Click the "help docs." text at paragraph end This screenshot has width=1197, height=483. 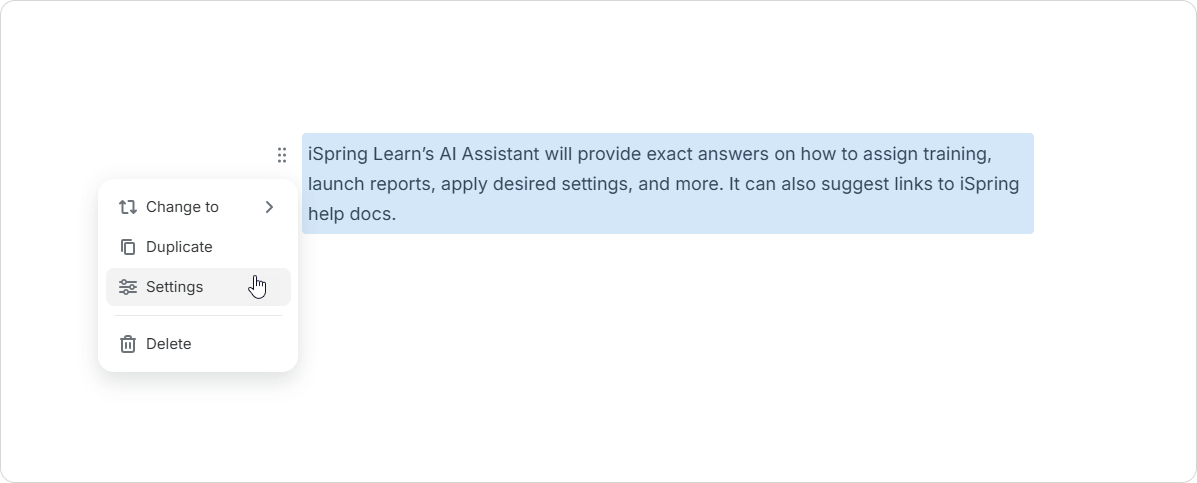(352, 214)
